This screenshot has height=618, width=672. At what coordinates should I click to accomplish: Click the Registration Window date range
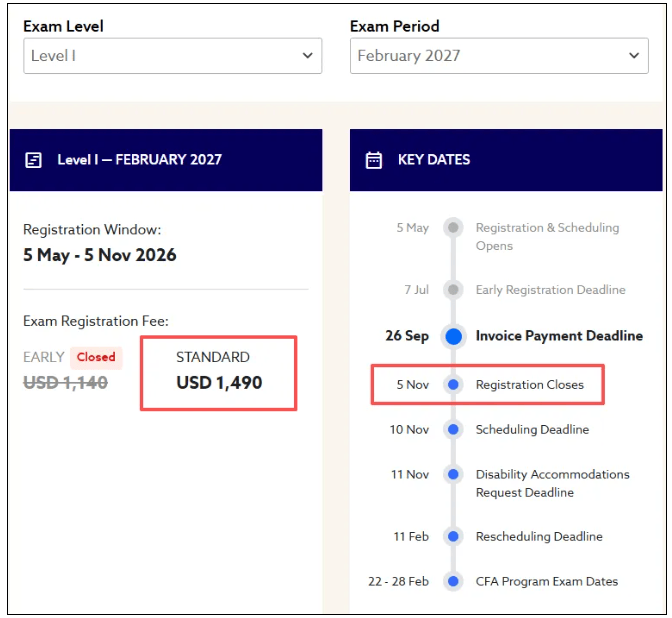(99, 255)
